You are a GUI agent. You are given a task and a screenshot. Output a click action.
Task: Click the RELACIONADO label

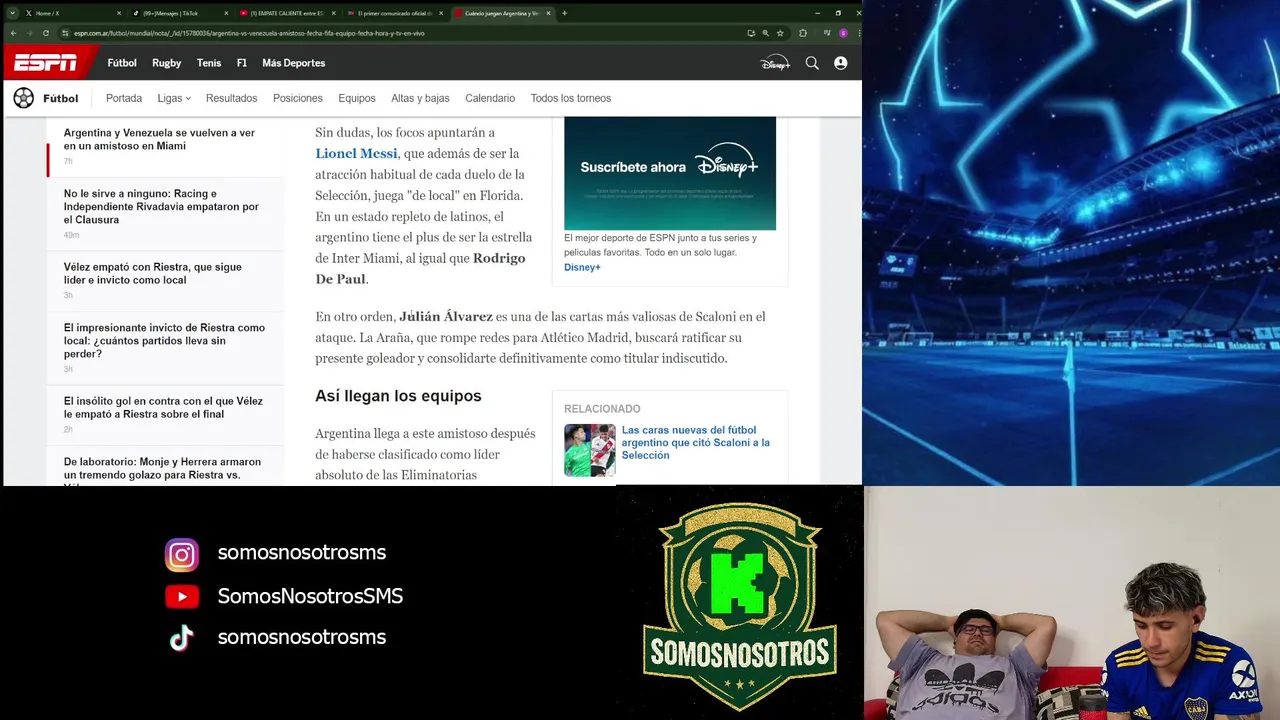(602, 409)
